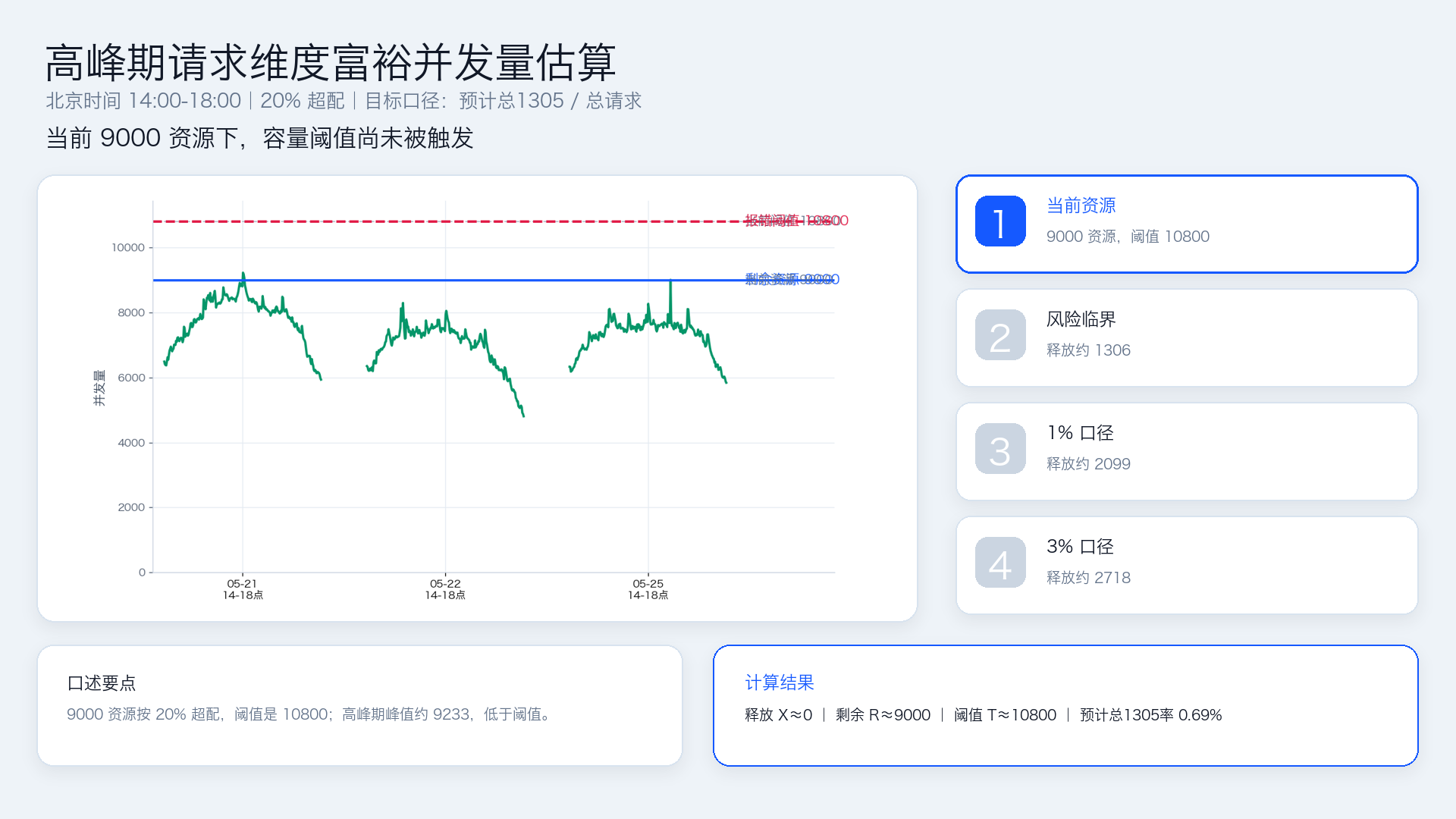
Task: Select the 3% 口径 card title
Action: [1080, 547]
